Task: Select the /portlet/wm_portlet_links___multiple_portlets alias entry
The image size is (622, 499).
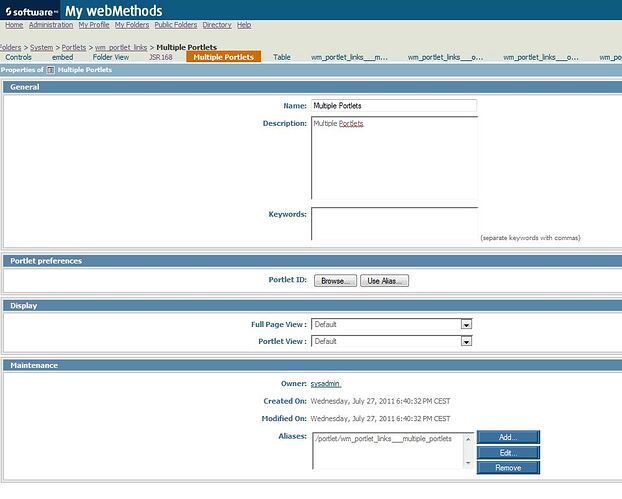Action: pos(384,439)
